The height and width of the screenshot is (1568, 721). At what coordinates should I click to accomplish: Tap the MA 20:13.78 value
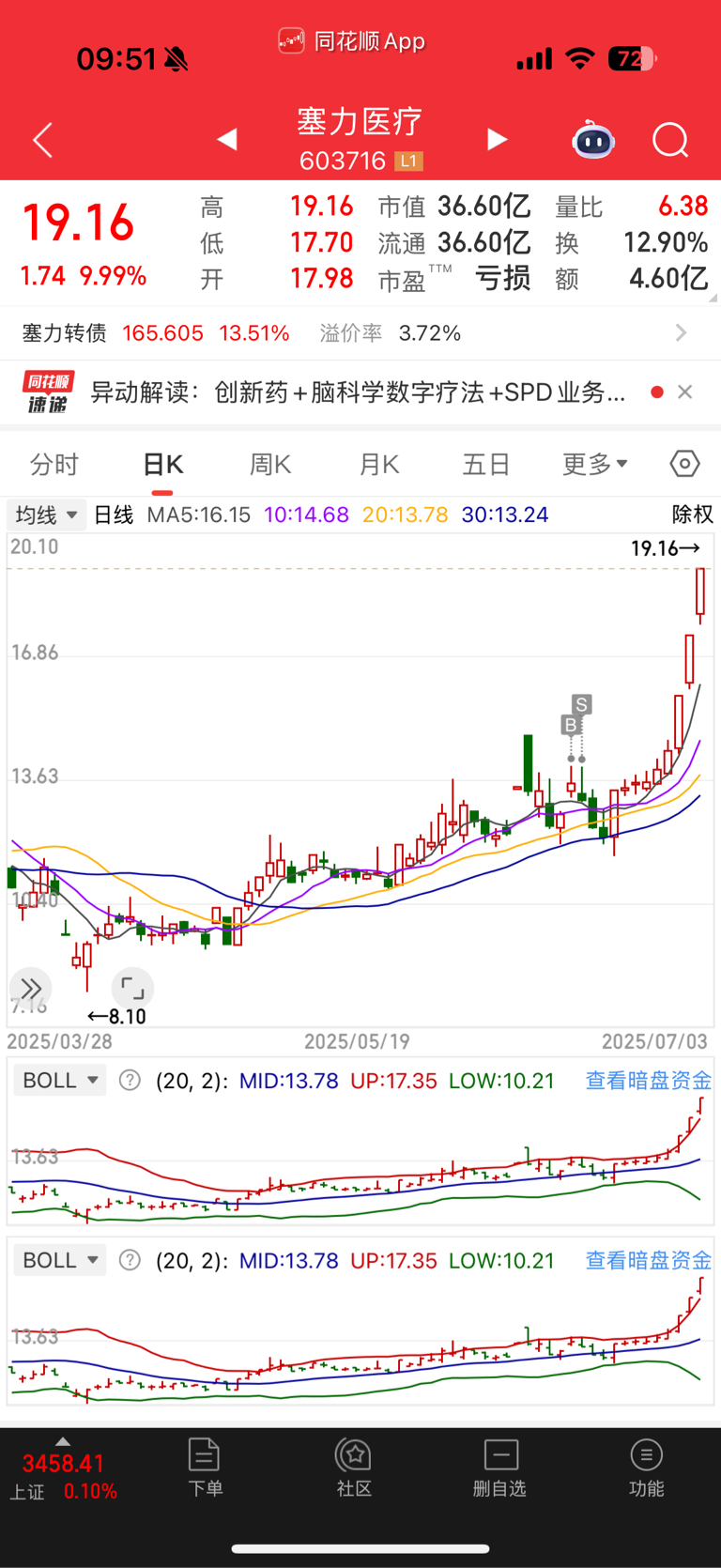click(x=406, y=515)
